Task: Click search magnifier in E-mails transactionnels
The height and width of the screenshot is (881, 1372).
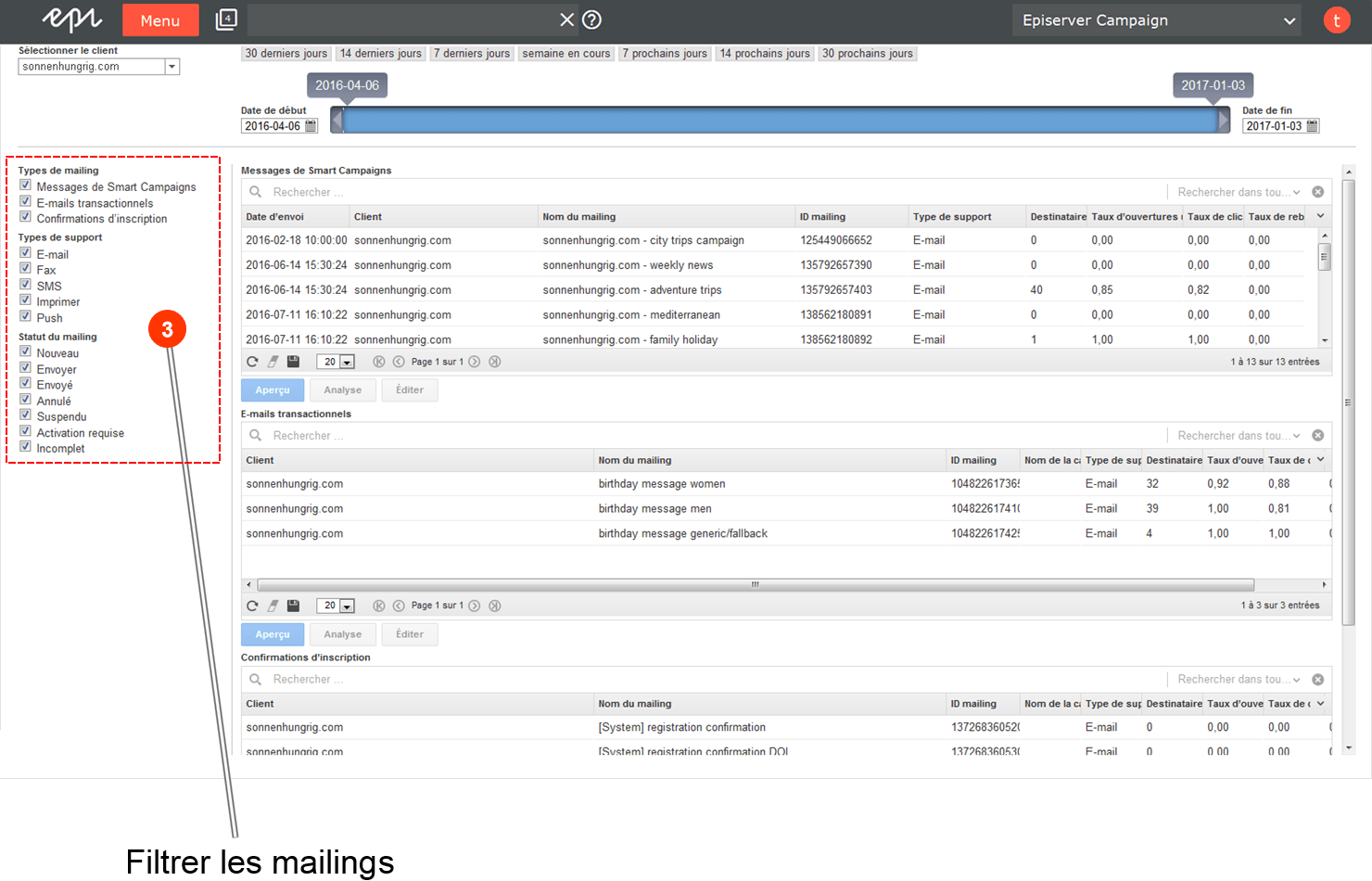Action: 255,435
